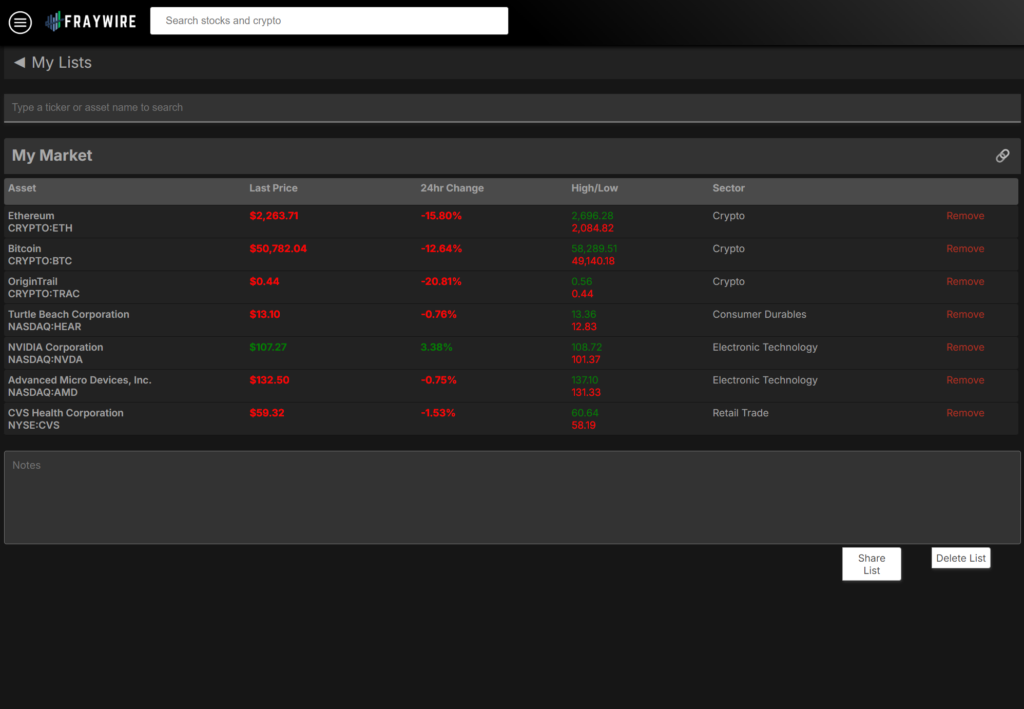Click Turtle Beach last price $13.10
Image resolution: width=1024 pixels, height=709 pixels.
click(264, 315)
